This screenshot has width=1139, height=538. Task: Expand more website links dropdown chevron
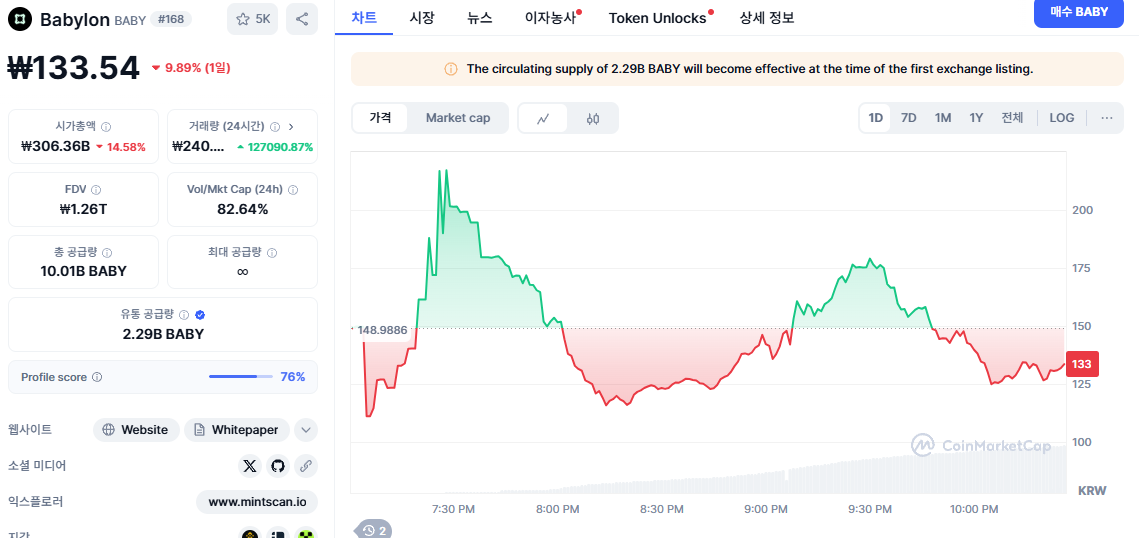coord(306,430)
